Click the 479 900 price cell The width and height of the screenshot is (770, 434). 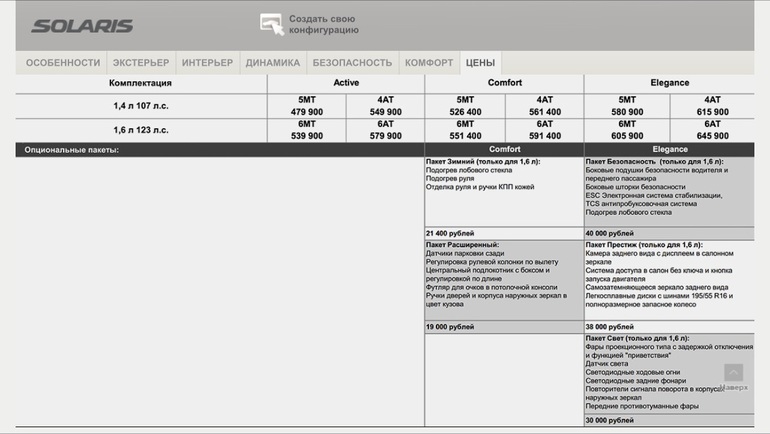(x=306, y=112)
